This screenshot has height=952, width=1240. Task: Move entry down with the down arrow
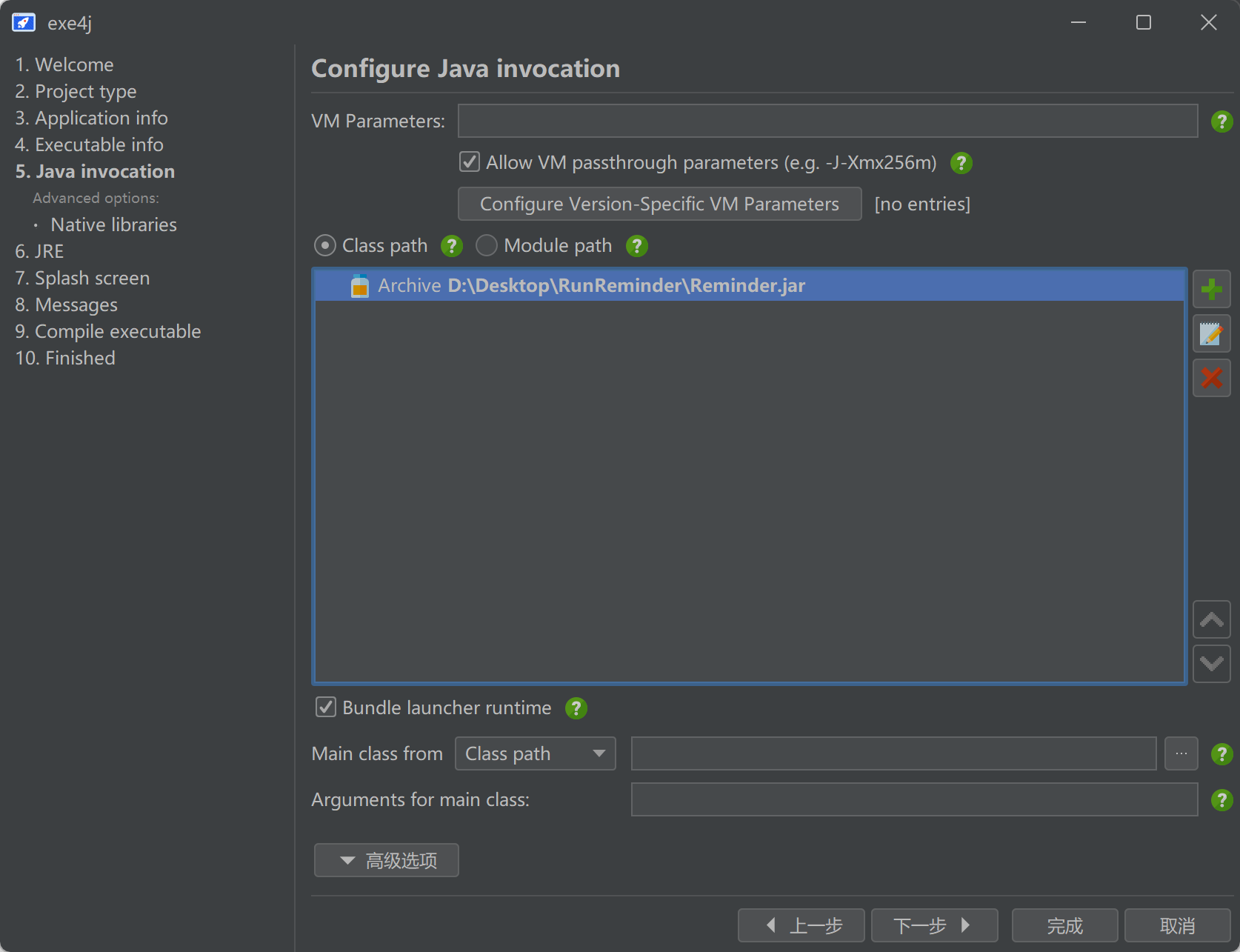pyautogui.click(x=1211, y=663)
